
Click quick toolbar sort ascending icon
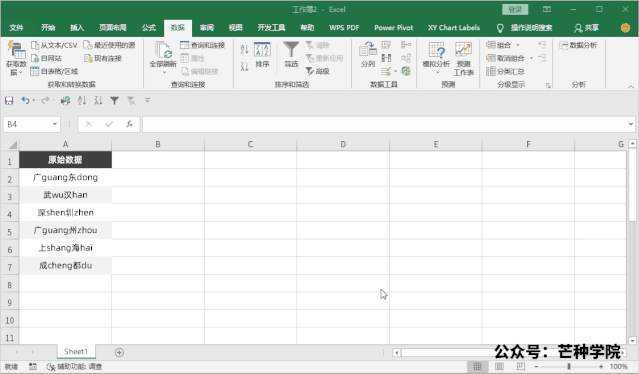(82, 100)
